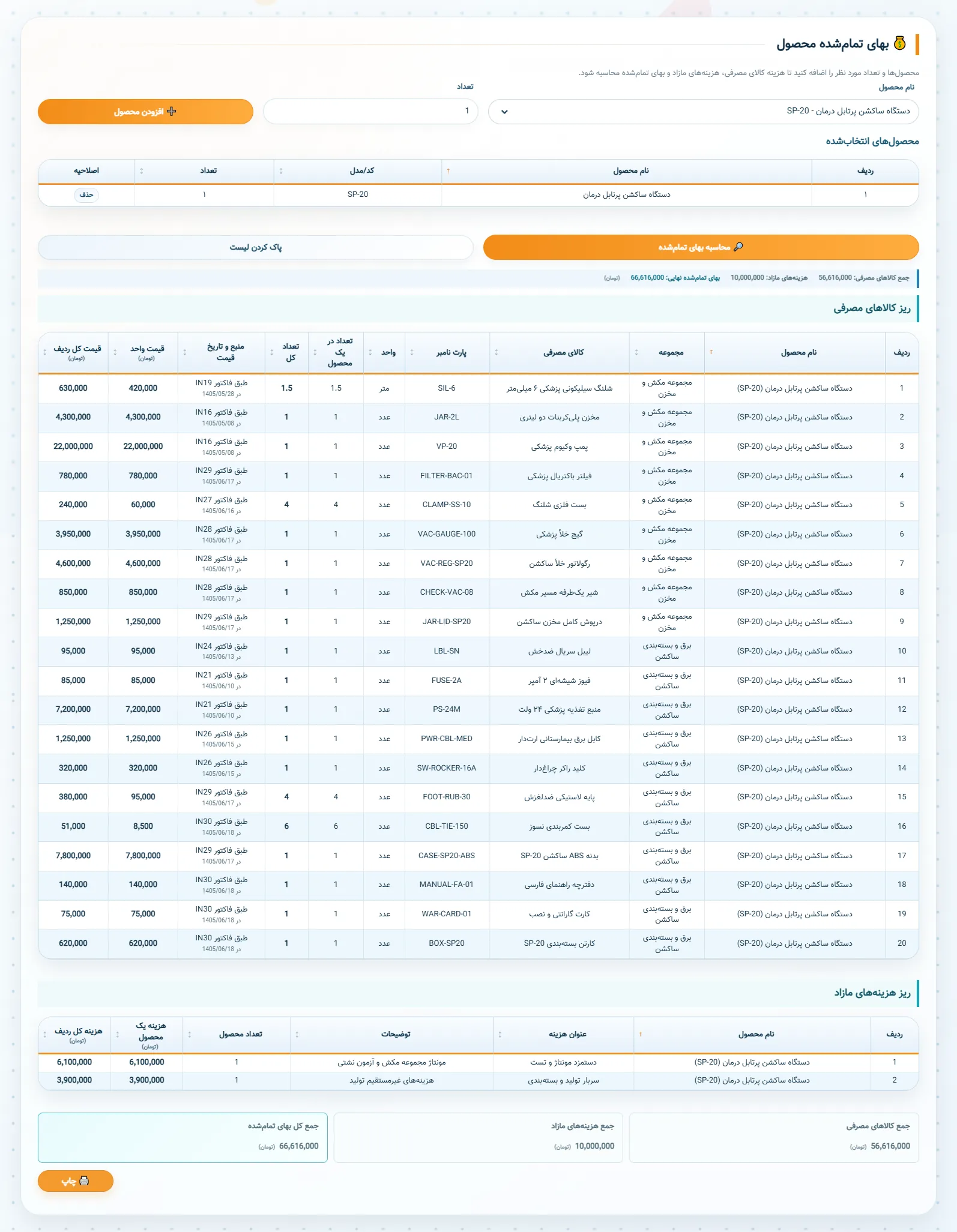Click part number CBL-TIE-150 cell
This screenshot has width=957, height=1232.
(x=447, y=826)
